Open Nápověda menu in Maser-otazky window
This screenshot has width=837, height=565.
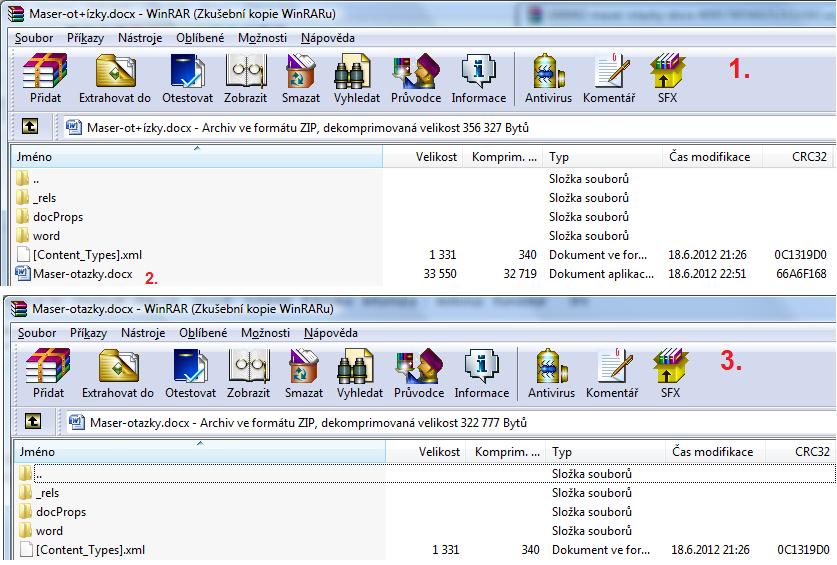click(x=331, y=333)
